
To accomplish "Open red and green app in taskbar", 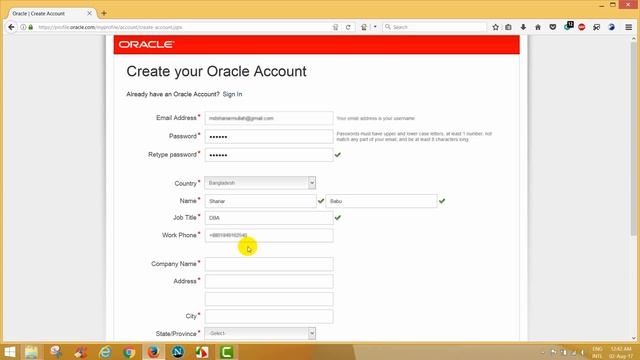I will pyautogui.click(x=202, y=352).
